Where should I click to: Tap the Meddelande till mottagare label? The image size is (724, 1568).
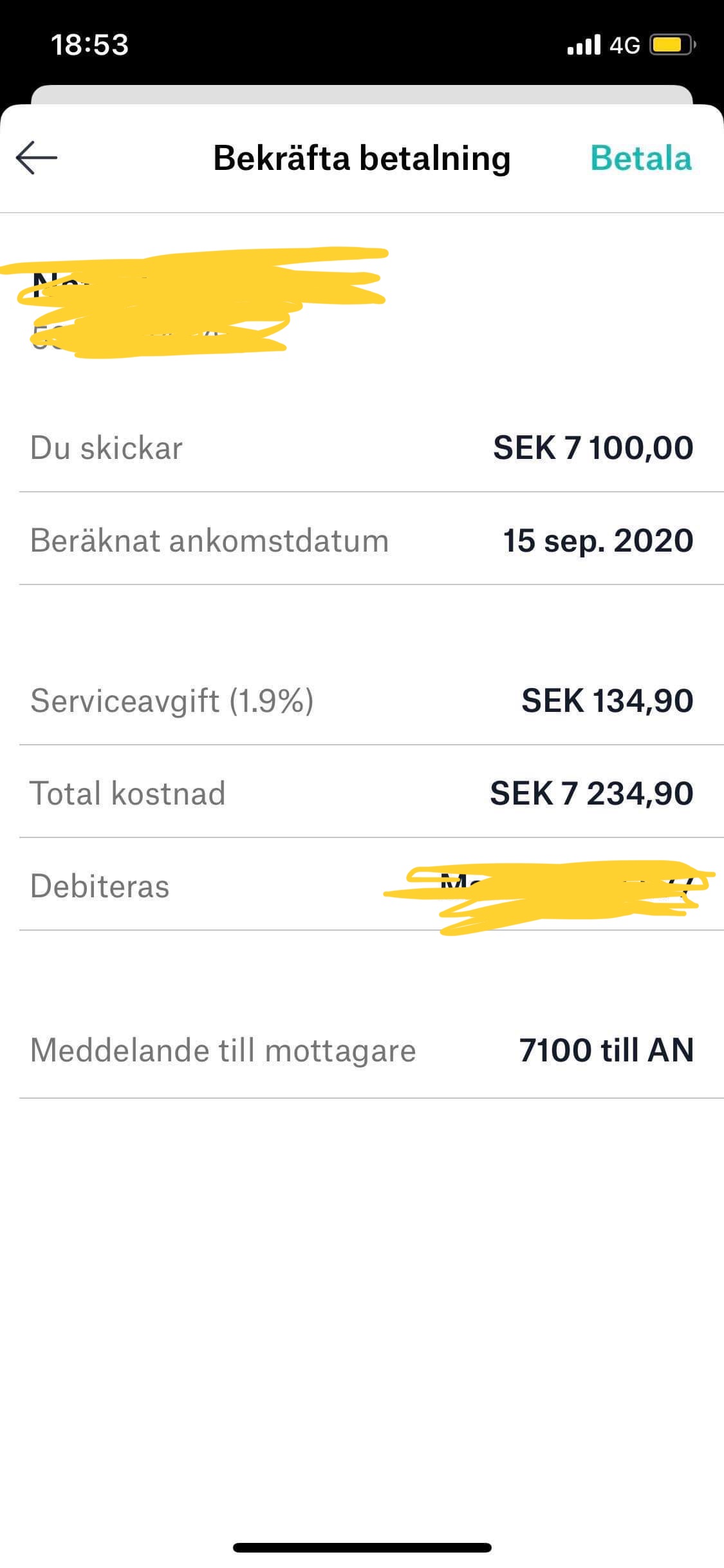pyautogui.click(x=223, y=1050)
